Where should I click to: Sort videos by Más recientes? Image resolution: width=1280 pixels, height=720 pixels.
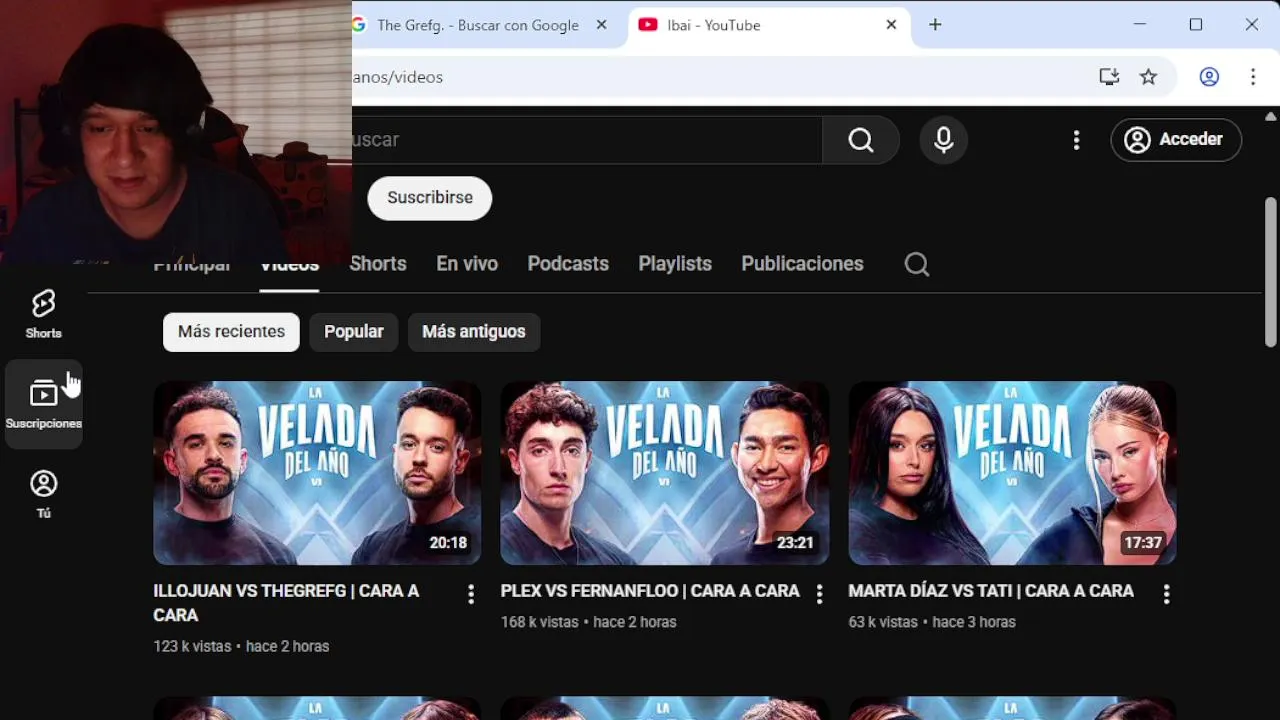click(231, 332)
